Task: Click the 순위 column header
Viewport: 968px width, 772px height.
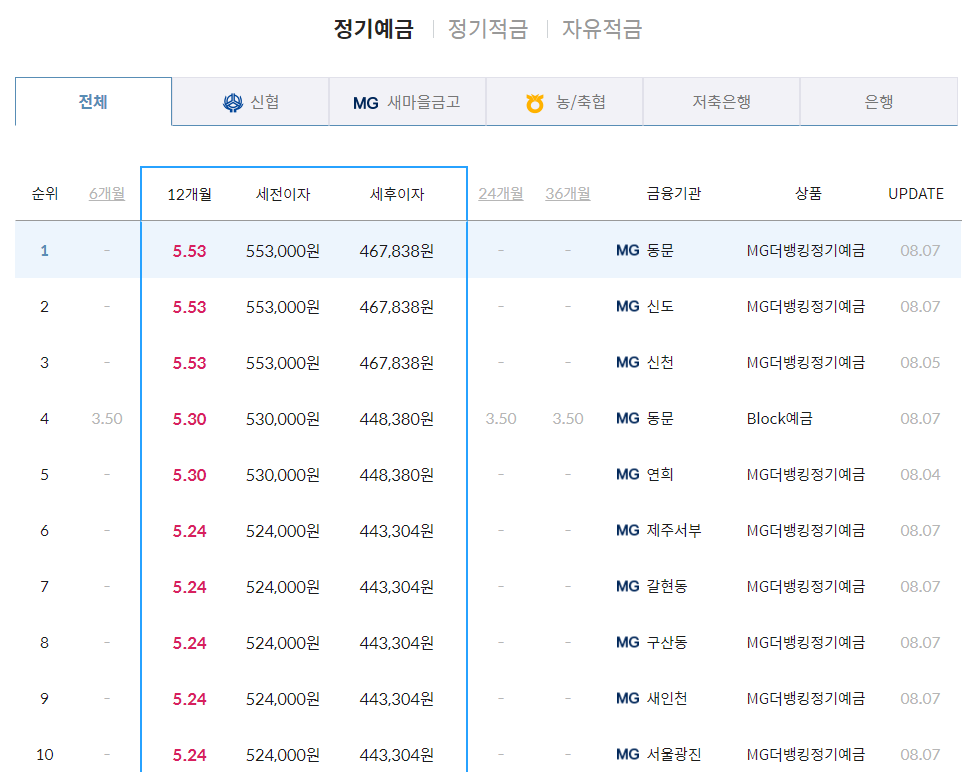Action: tap(44, 194)
